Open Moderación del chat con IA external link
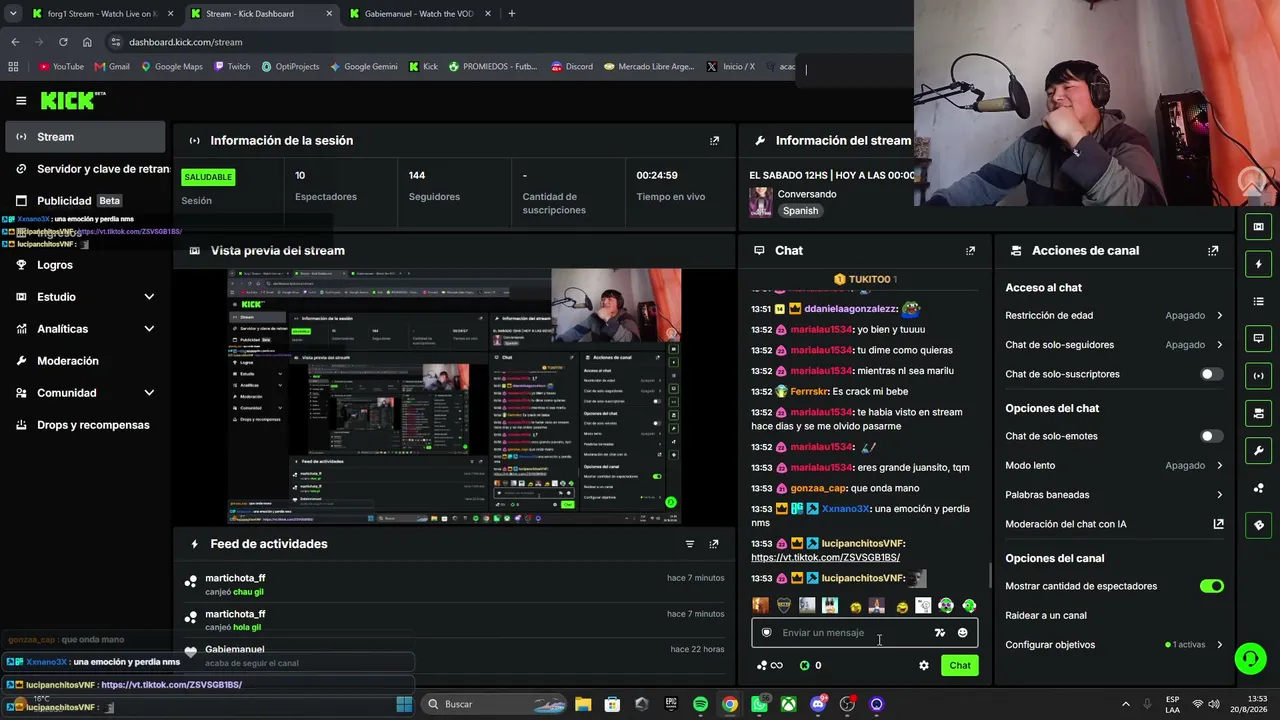The image size is (1280, 720). pyautogui.click(x=1218, y=524)
